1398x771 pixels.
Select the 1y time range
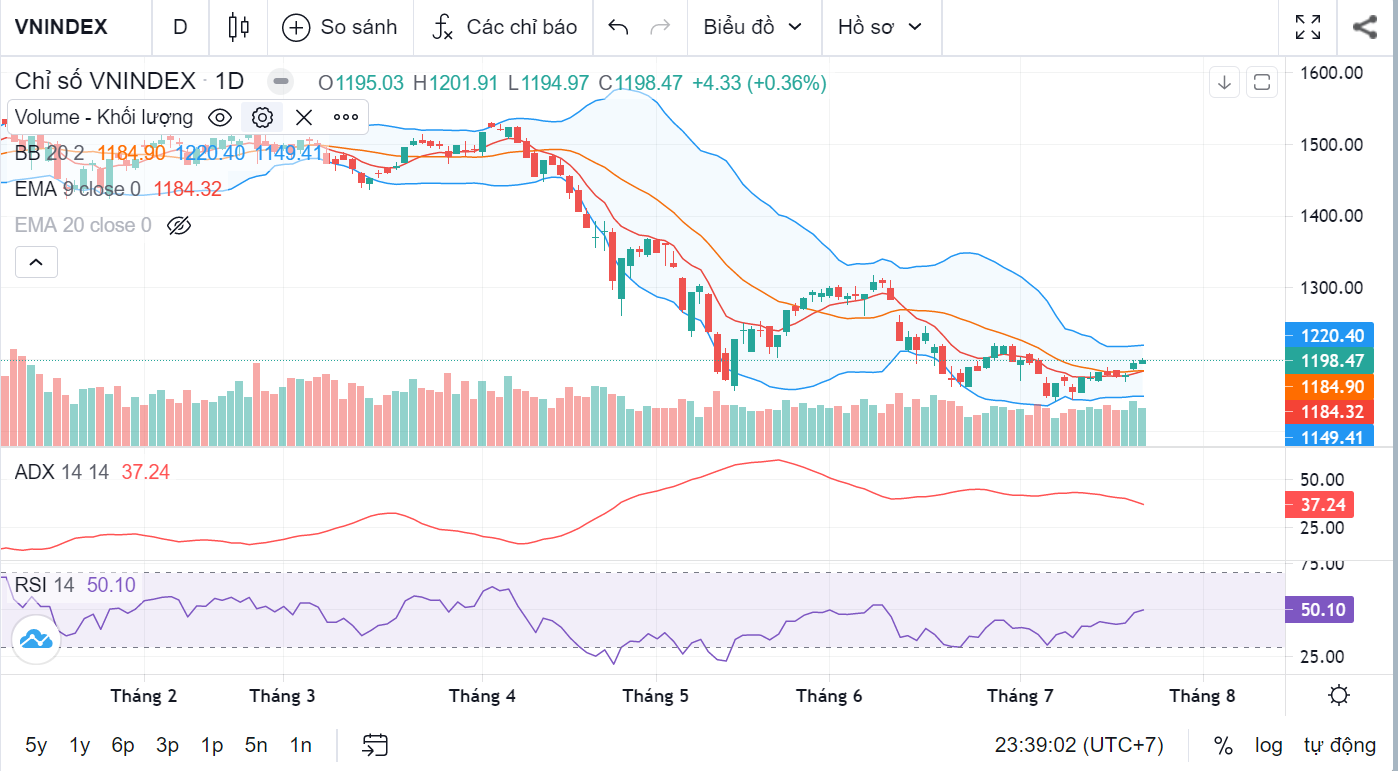[80, 745]
